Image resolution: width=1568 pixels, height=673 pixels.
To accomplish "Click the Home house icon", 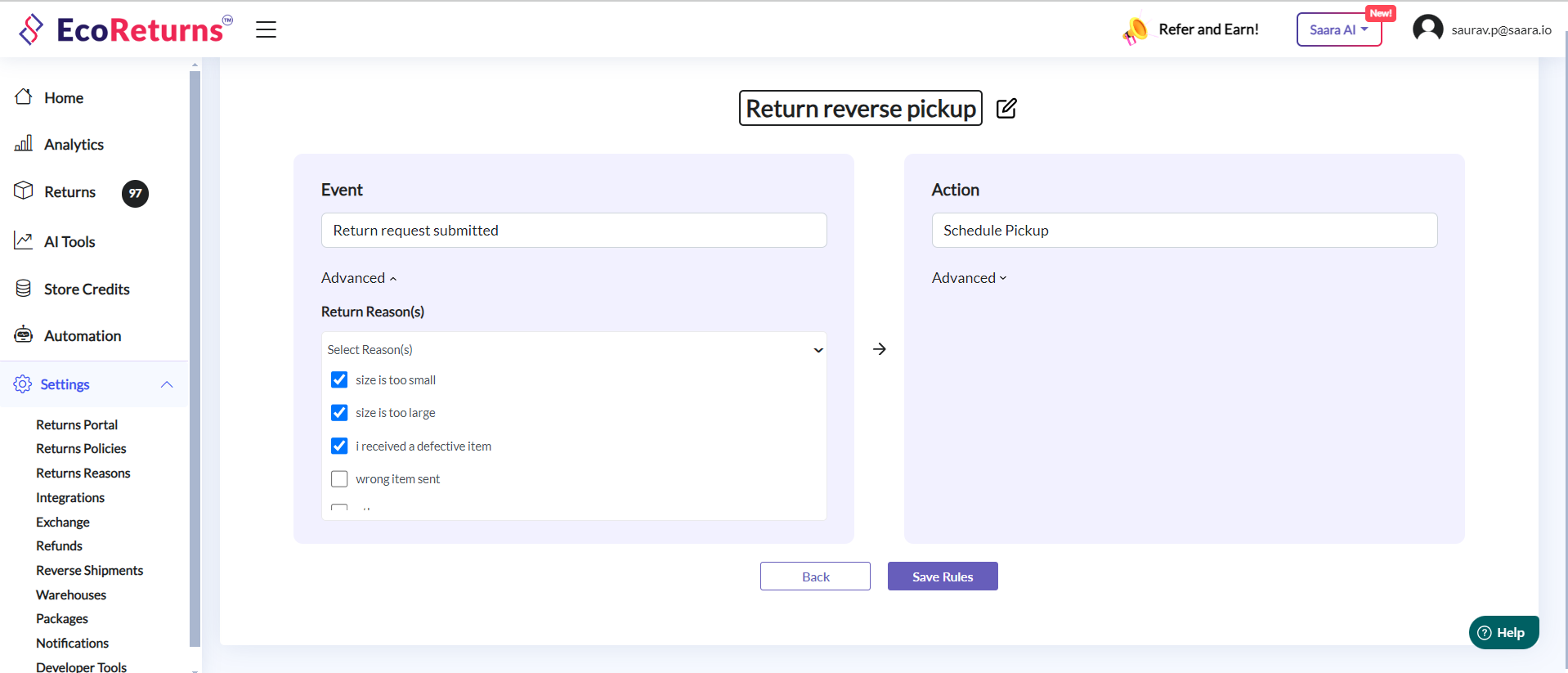I will [x=24, y=97].
